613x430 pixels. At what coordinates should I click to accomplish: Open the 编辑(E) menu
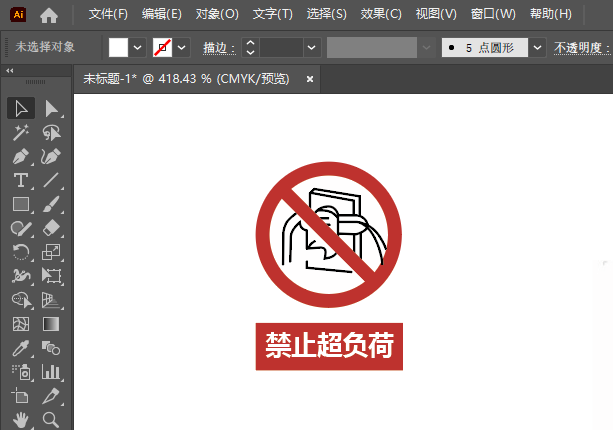(162, 14)
